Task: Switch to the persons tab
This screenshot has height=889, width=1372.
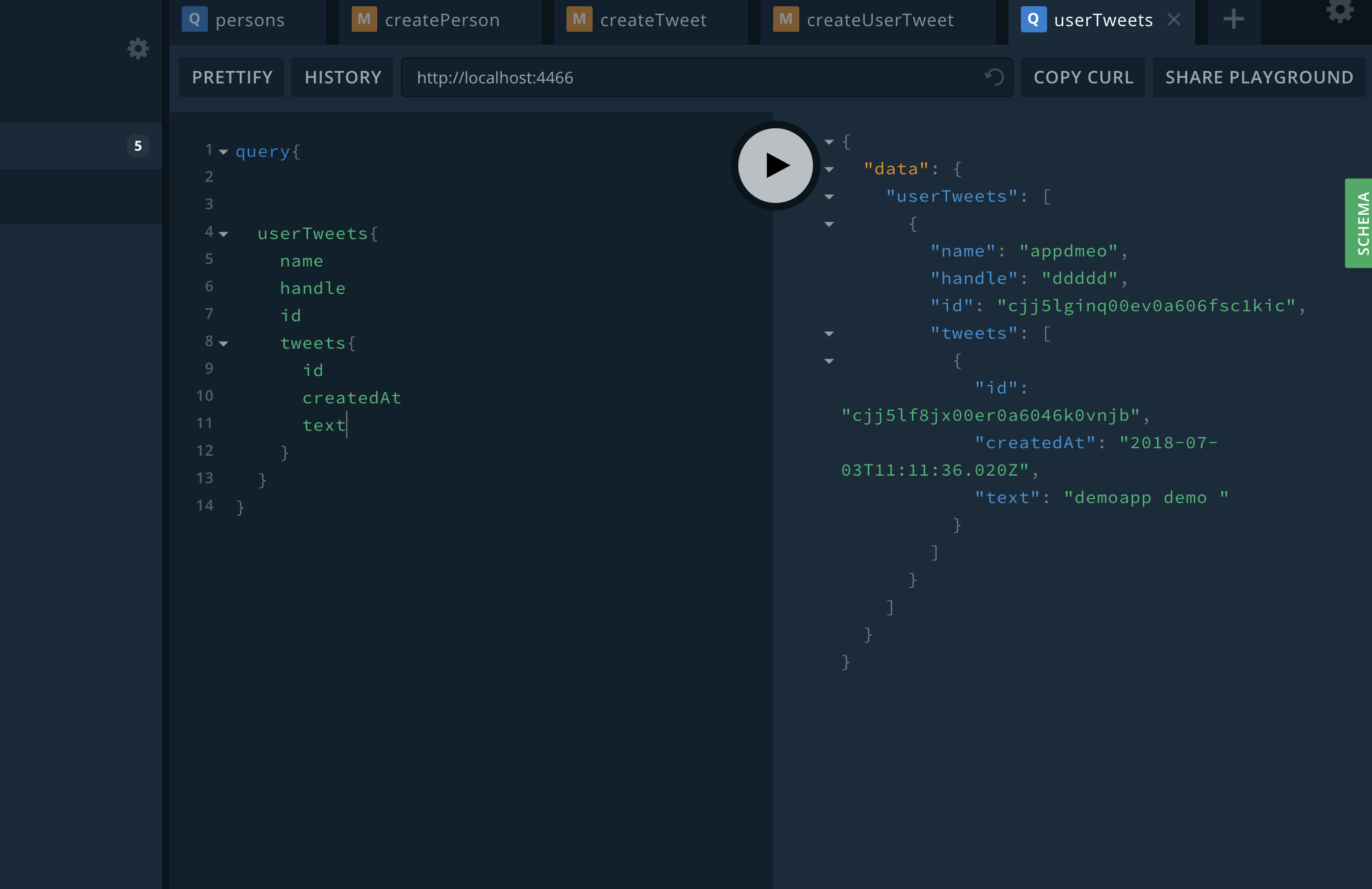Action: (x=250, y=21)
